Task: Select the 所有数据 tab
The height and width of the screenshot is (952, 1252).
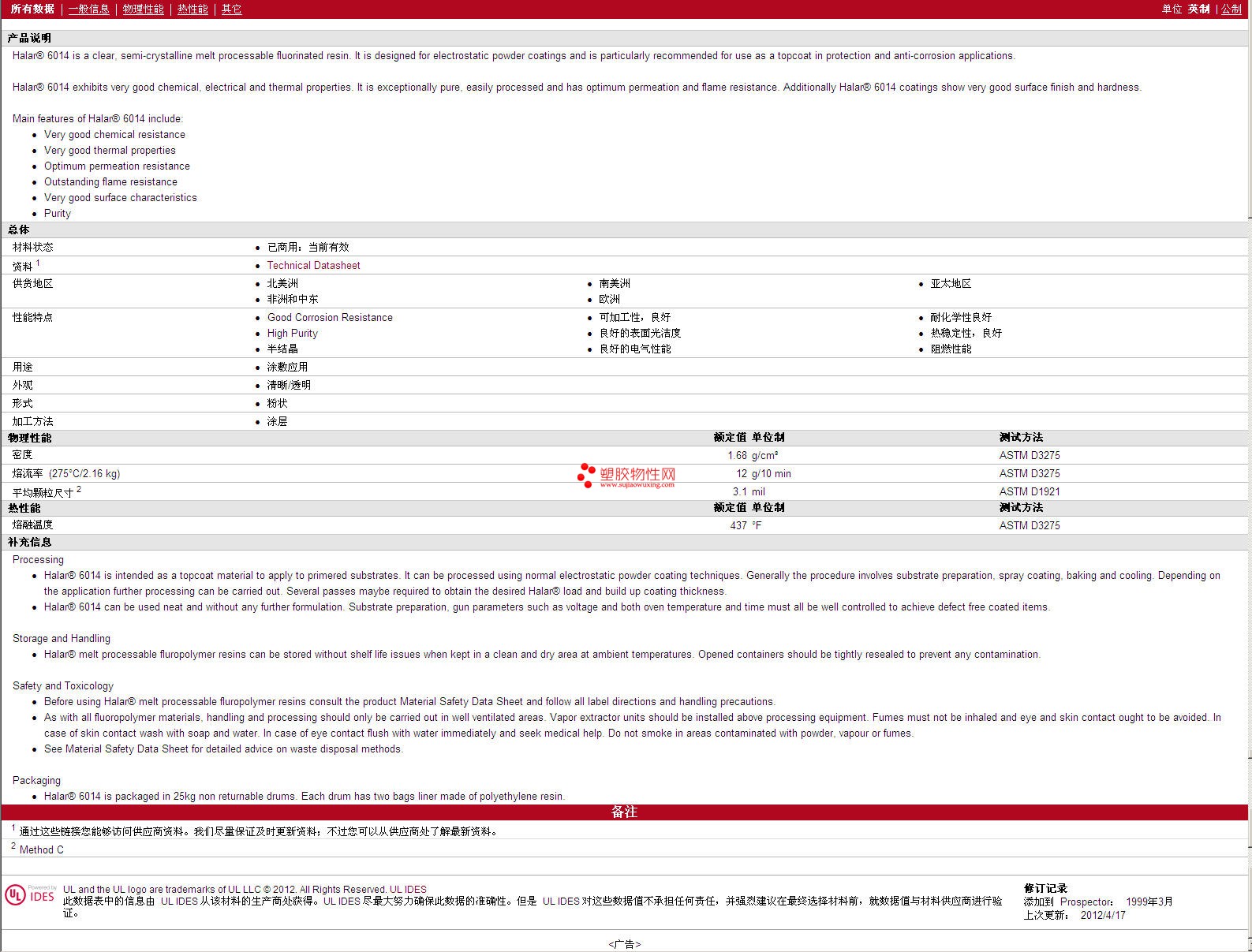Action: pos(32,9)
